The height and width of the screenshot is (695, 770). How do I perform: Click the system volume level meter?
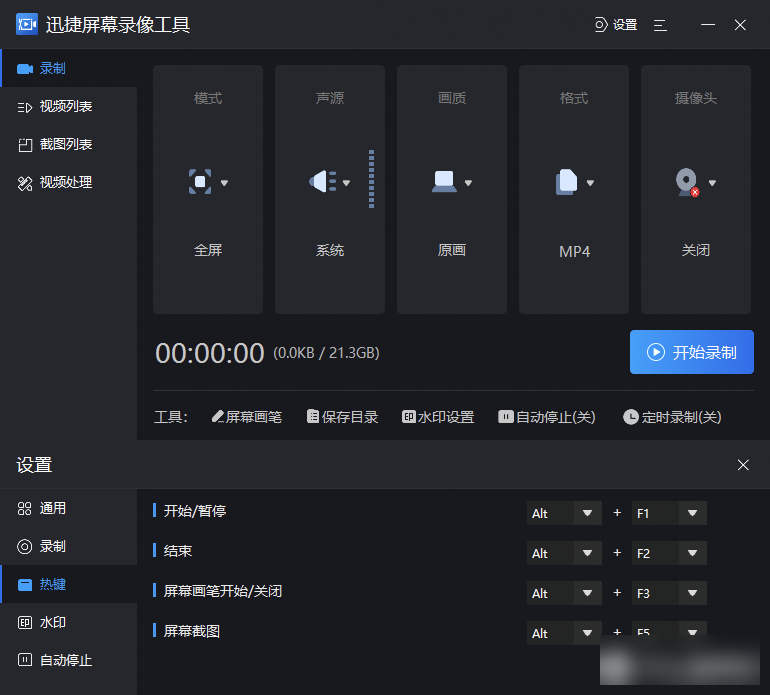point(371,180)
